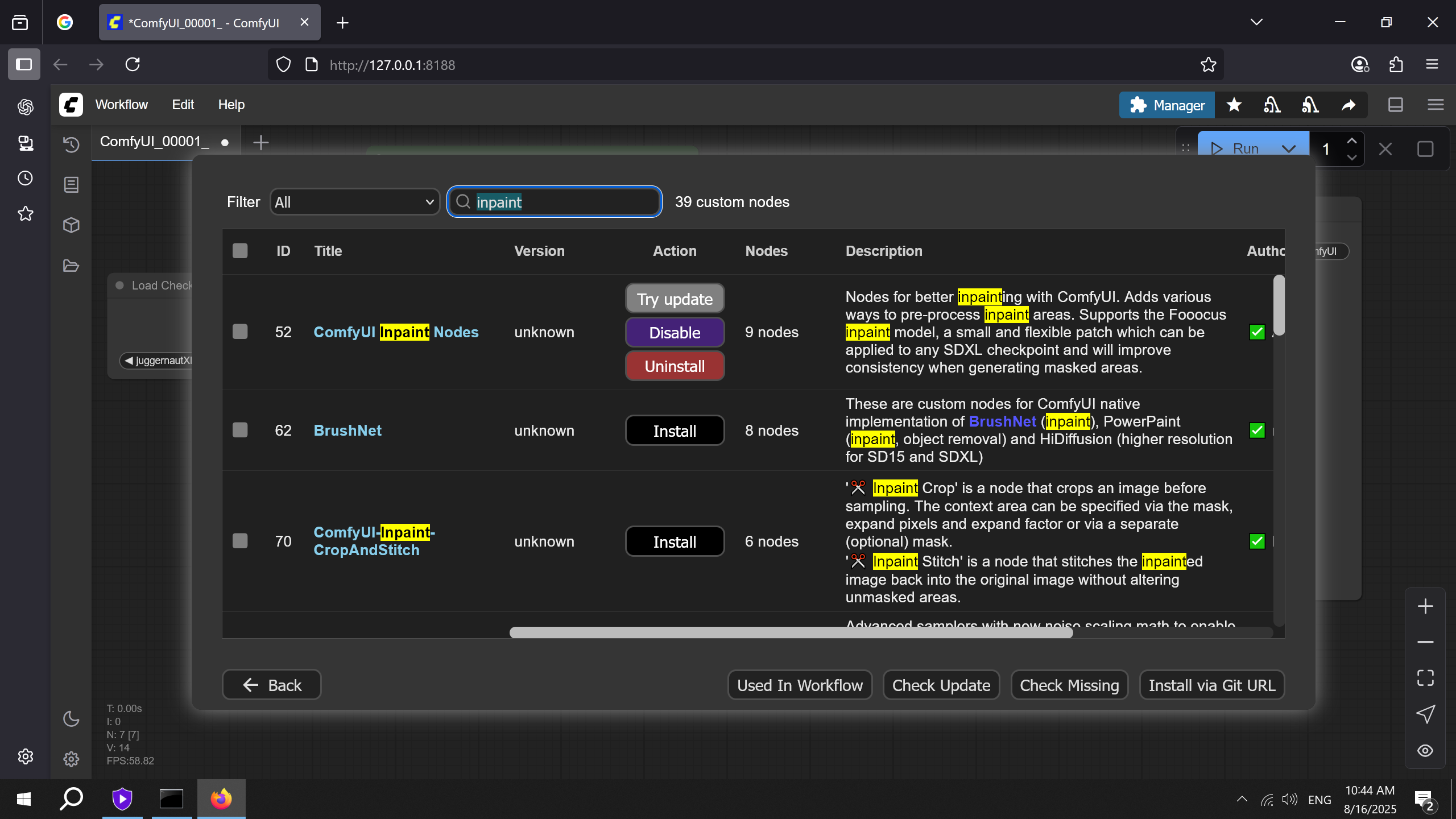Open the Edit menu

tap(183, 105)
